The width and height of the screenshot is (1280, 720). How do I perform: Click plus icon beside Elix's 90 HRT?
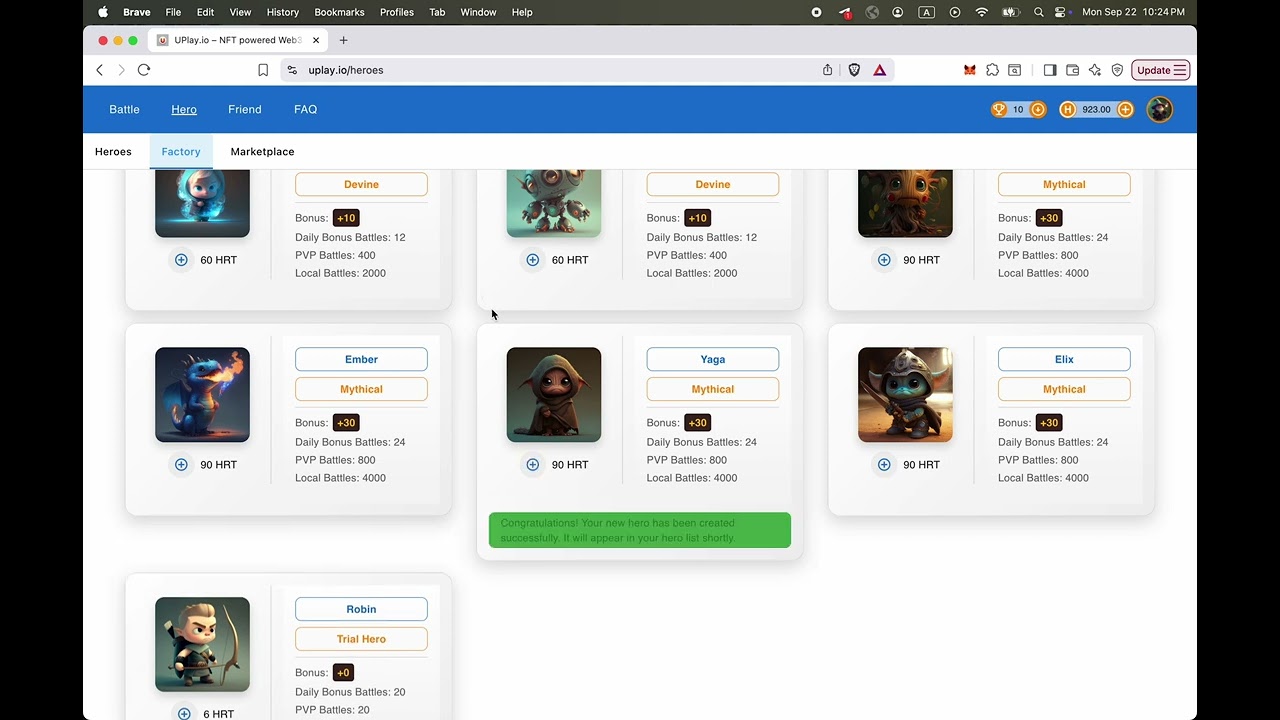884,464
